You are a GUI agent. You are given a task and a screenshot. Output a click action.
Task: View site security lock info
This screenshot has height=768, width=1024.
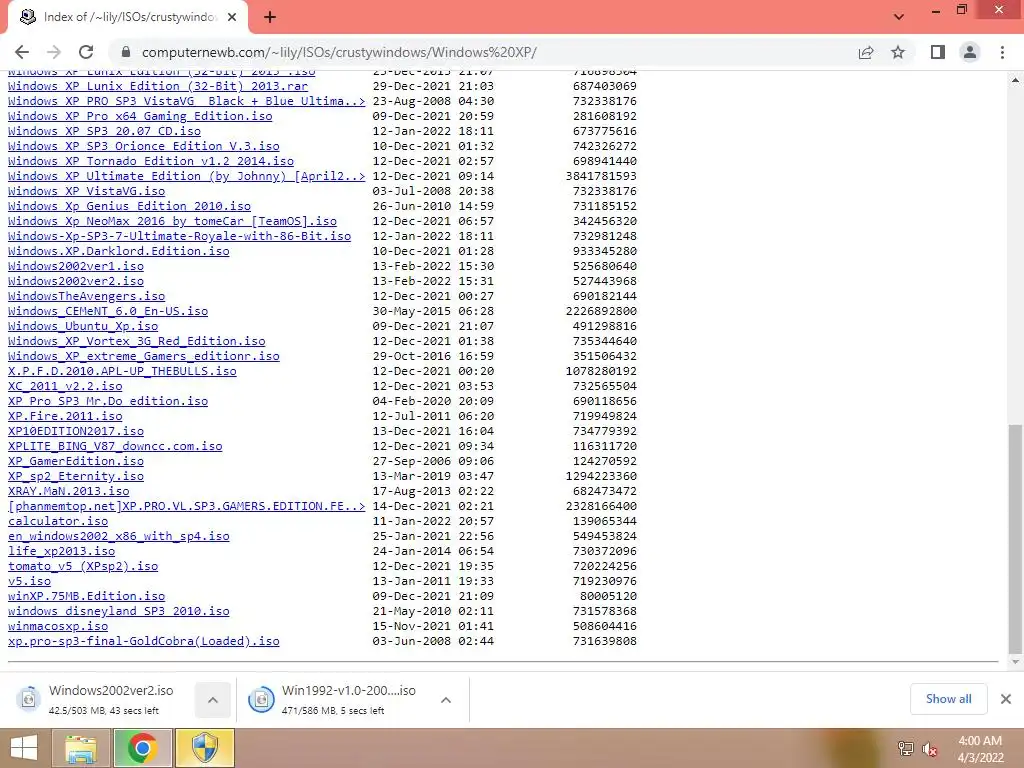coord(126,52)
